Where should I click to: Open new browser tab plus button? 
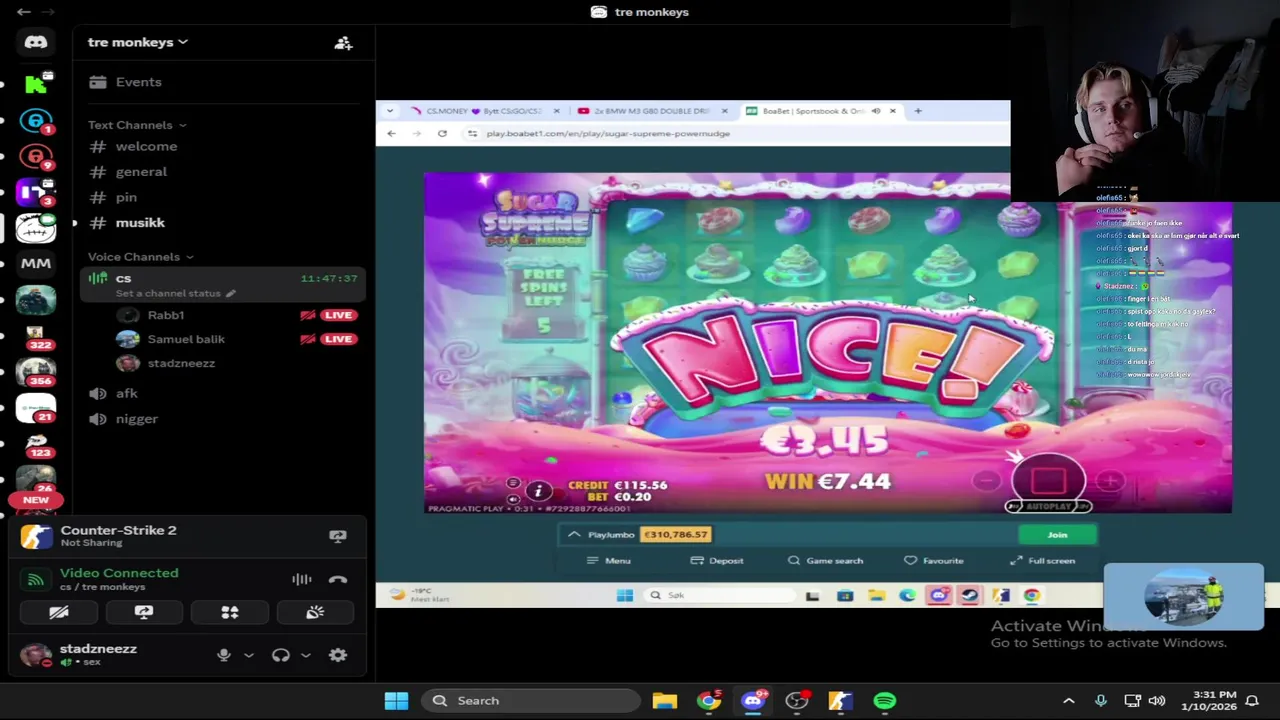click(917, 111)
